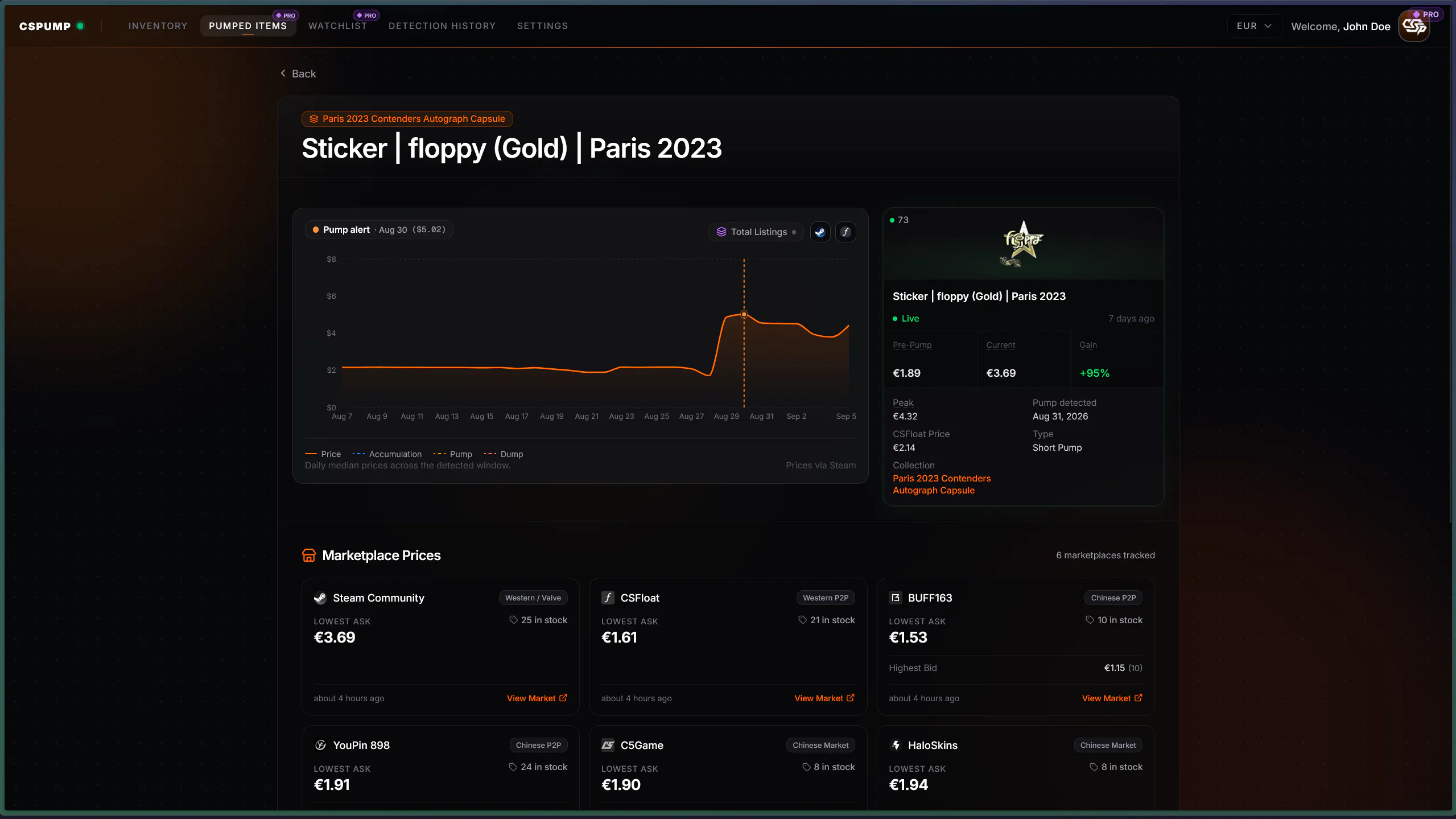Click HaloSkins 8 in stock tag icon
Screen dimensions: 1456x819
[x=1094, y=767]
